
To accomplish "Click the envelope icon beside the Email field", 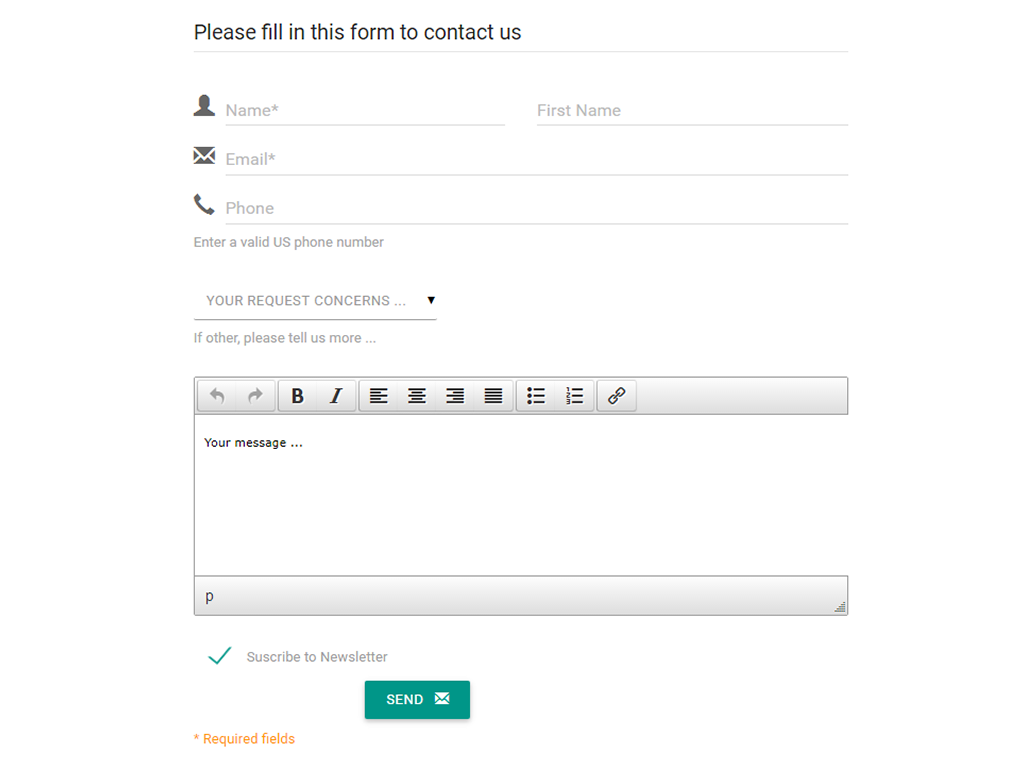I will 204,155.
